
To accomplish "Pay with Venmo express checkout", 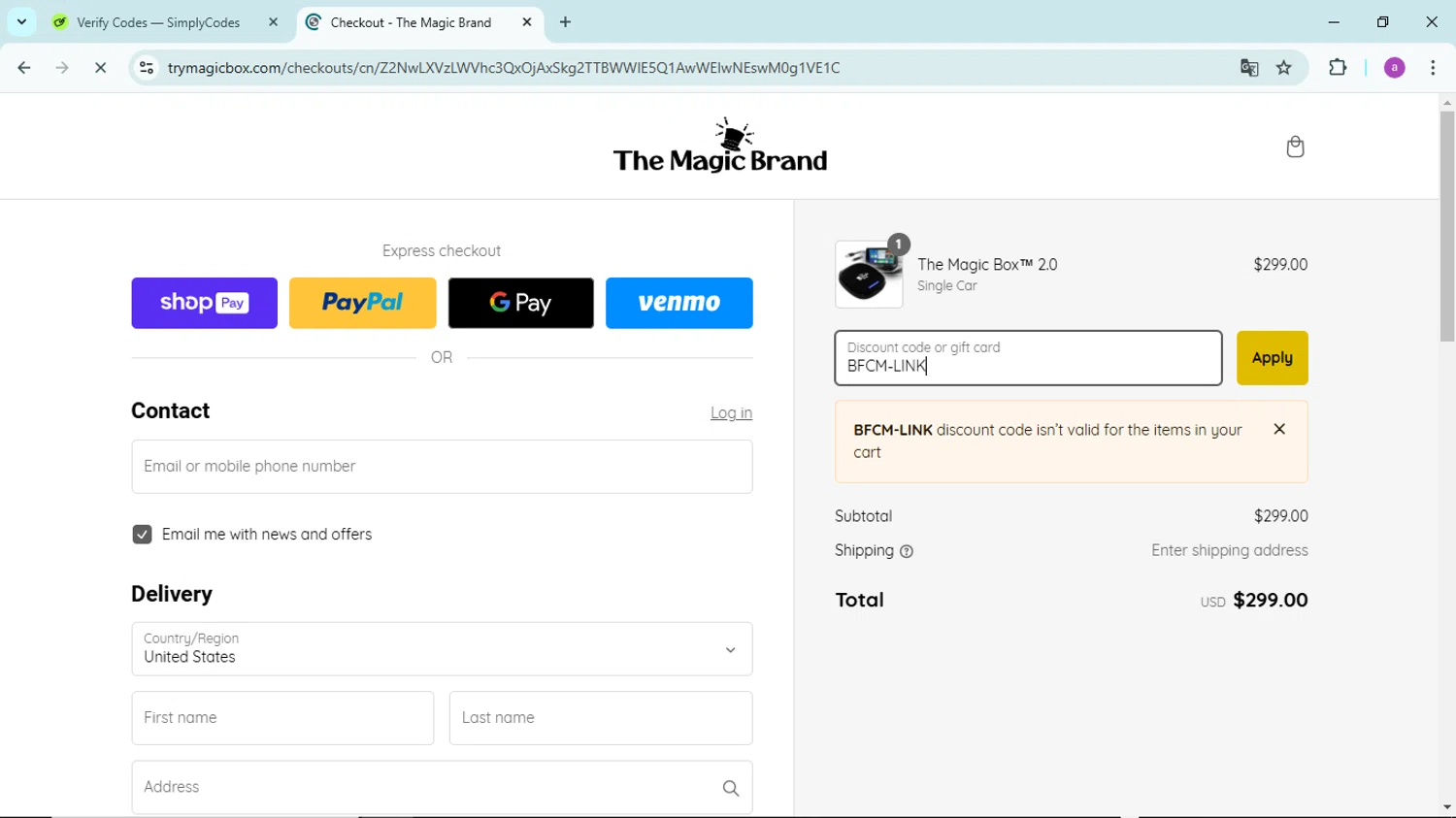I will pyautogui.click(x=678, y=303).
